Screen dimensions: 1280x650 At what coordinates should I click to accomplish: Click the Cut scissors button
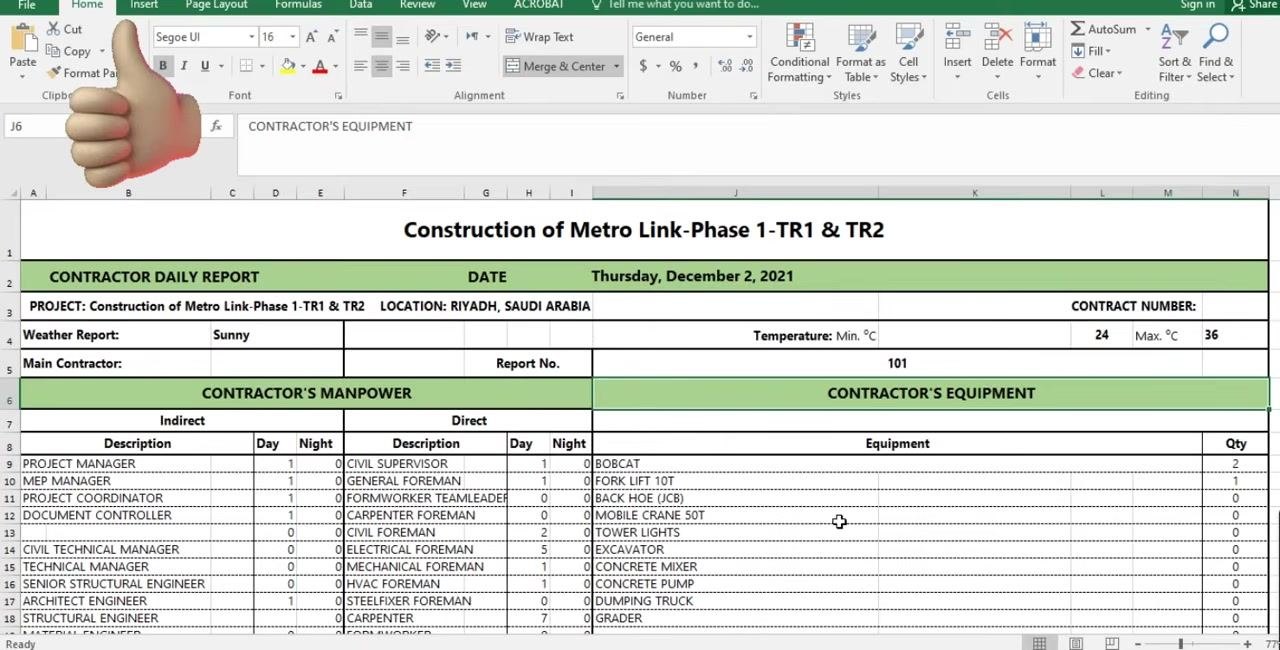[x=65, y=29]
